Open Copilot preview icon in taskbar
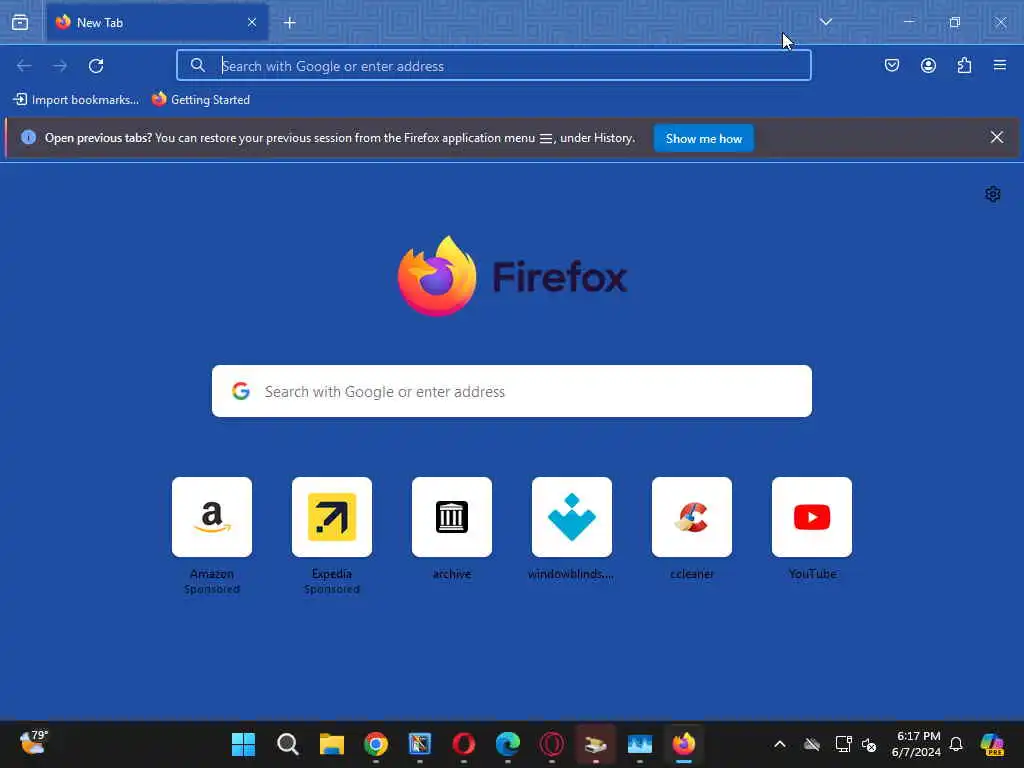Viewport: 1024px width, 768px height. tap(993, 744)
